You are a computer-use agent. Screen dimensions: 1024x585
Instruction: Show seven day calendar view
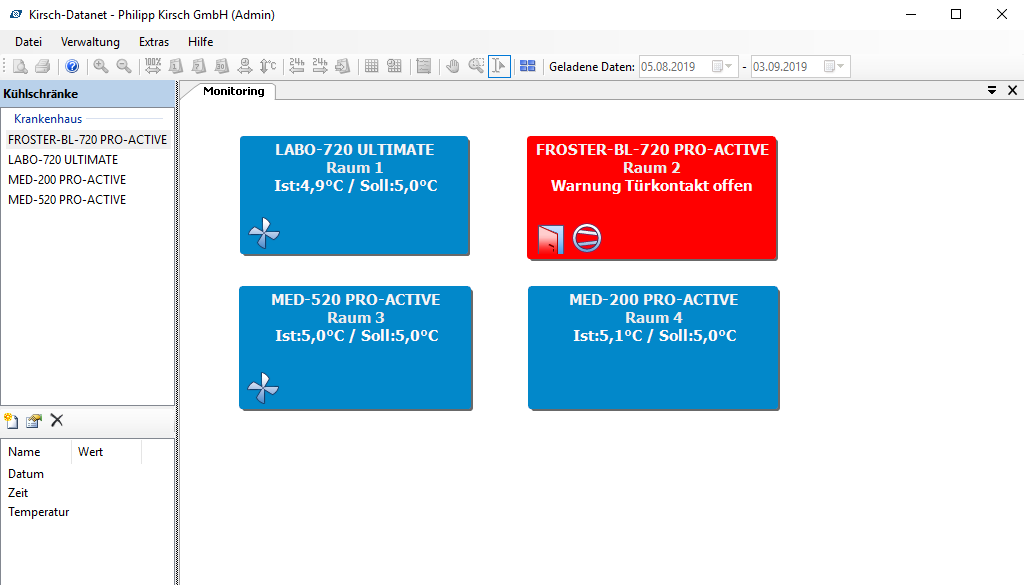(x=199, y=66)
